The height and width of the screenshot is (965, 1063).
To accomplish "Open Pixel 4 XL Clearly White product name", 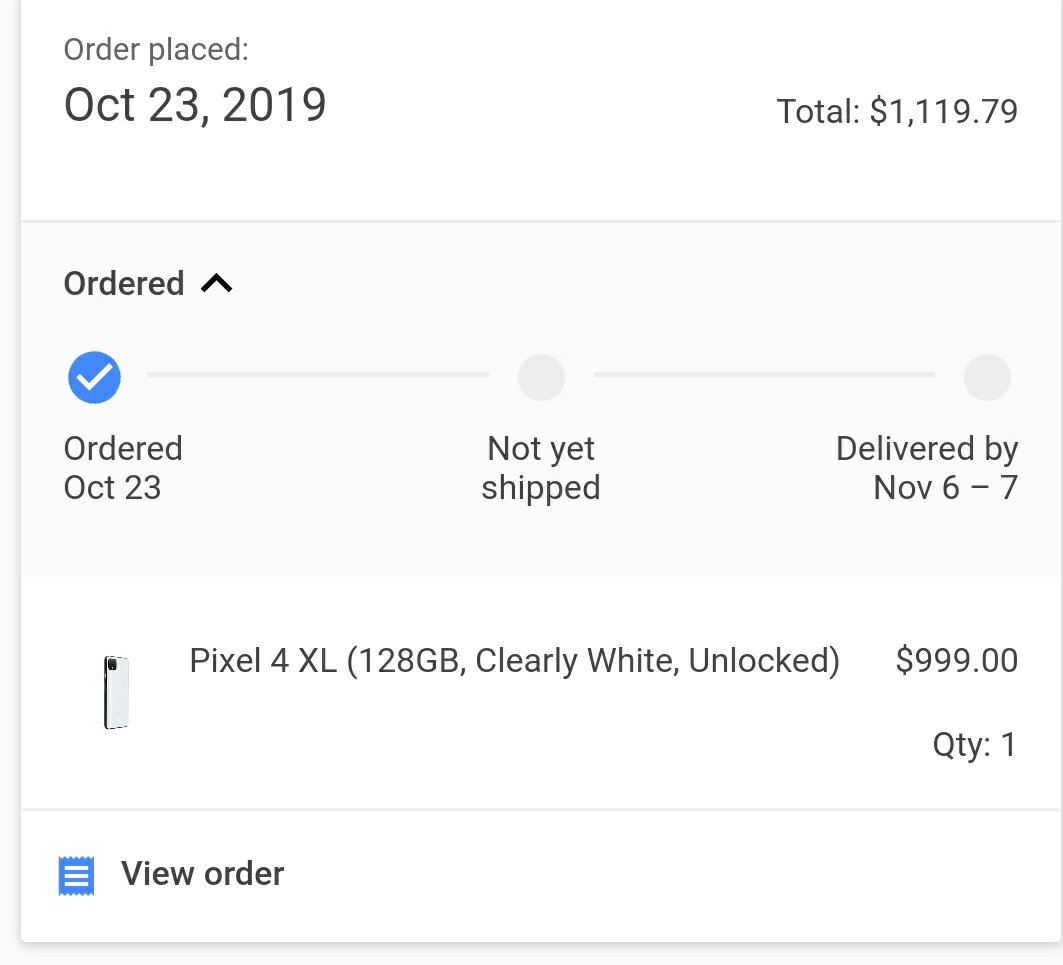I will tap(515, 661).
